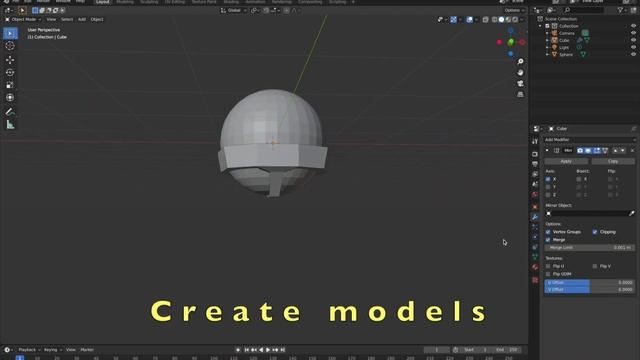The height and width of the screenshot is (360, 640).
Task: Open the Global transform orientation dropdown
Action: pyautogui.click(x=234, y=10)
